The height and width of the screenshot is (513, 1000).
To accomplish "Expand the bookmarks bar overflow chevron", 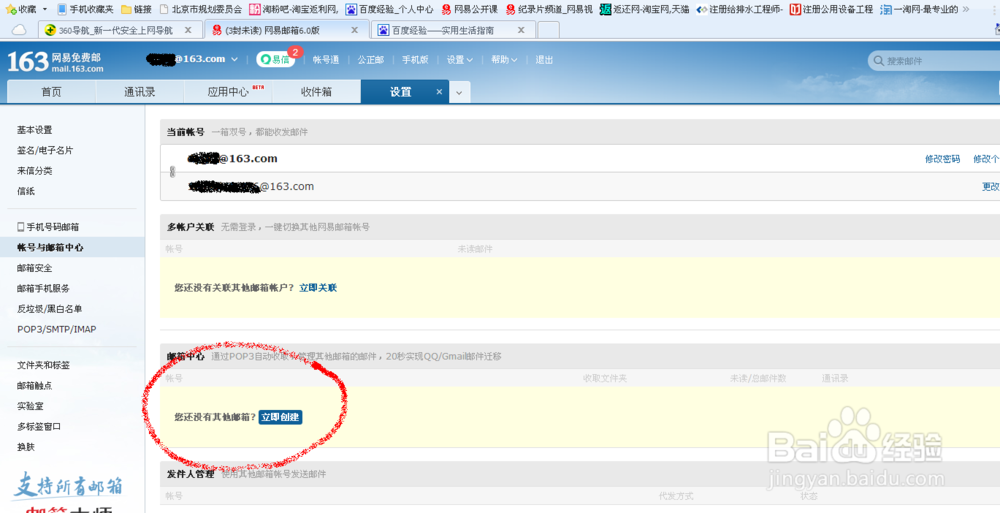I will pyautogui.click(x=966, y=10).
